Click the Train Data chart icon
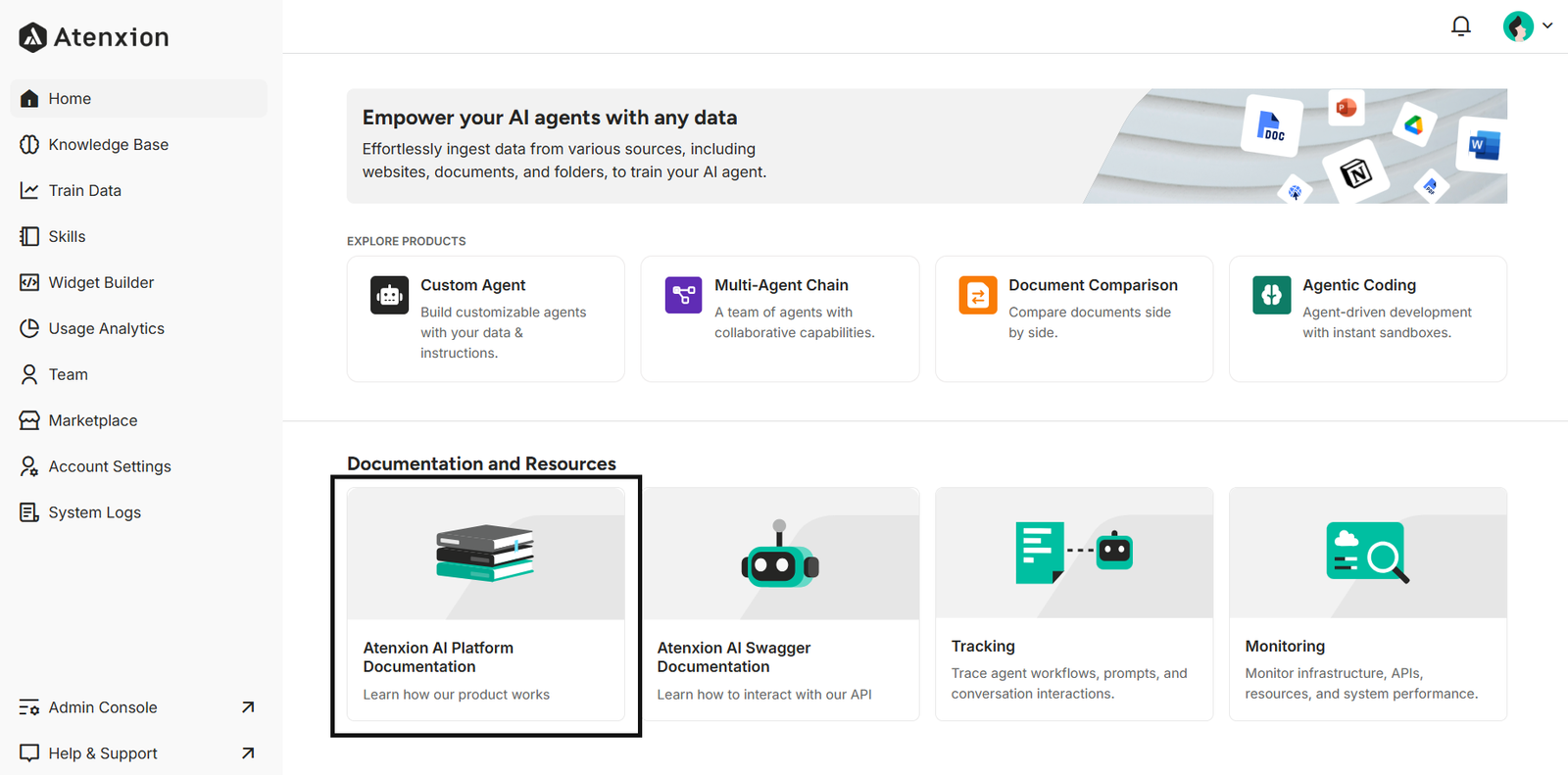 point(29,190)
